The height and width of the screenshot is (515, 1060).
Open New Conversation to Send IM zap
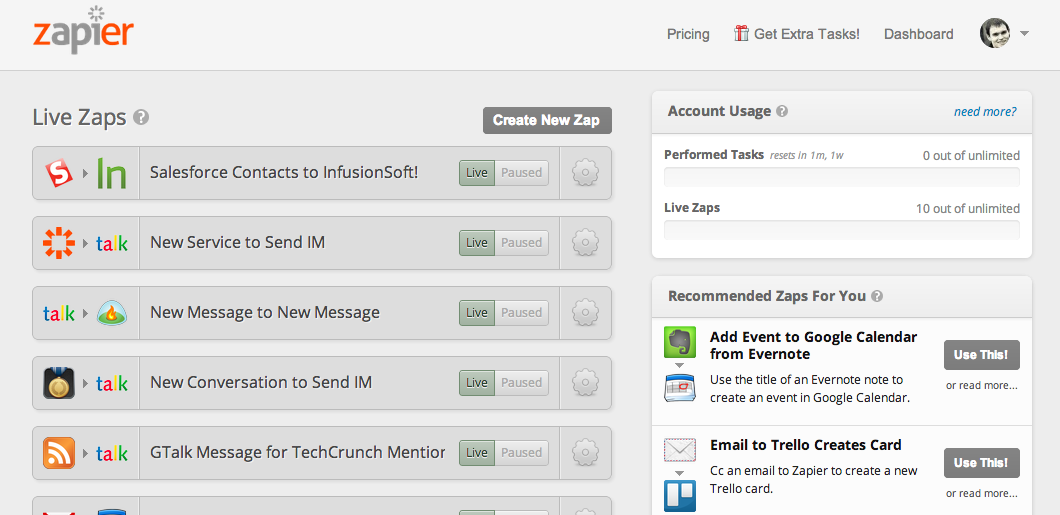[x=261, y=382]
